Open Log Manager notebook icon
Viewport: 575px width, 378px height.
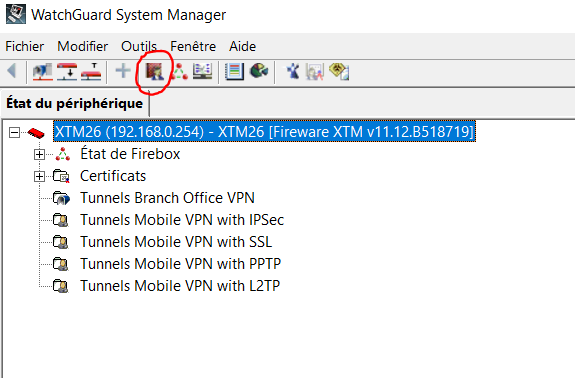tap(234, 71)
